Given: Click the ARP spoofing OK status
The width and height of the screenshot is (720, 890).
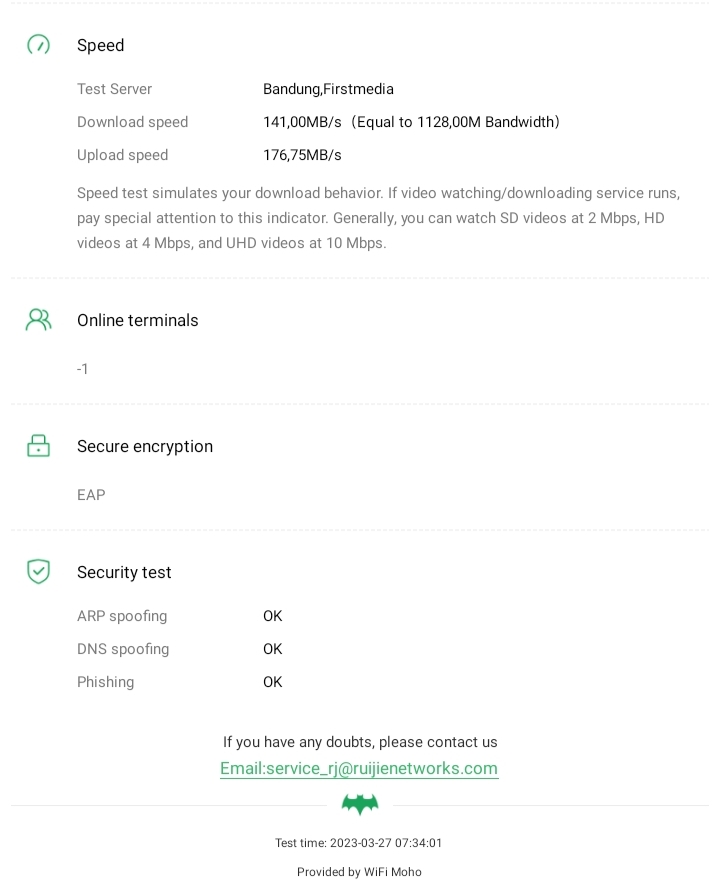Looking at the screenshot, I should tap(273, 616).
